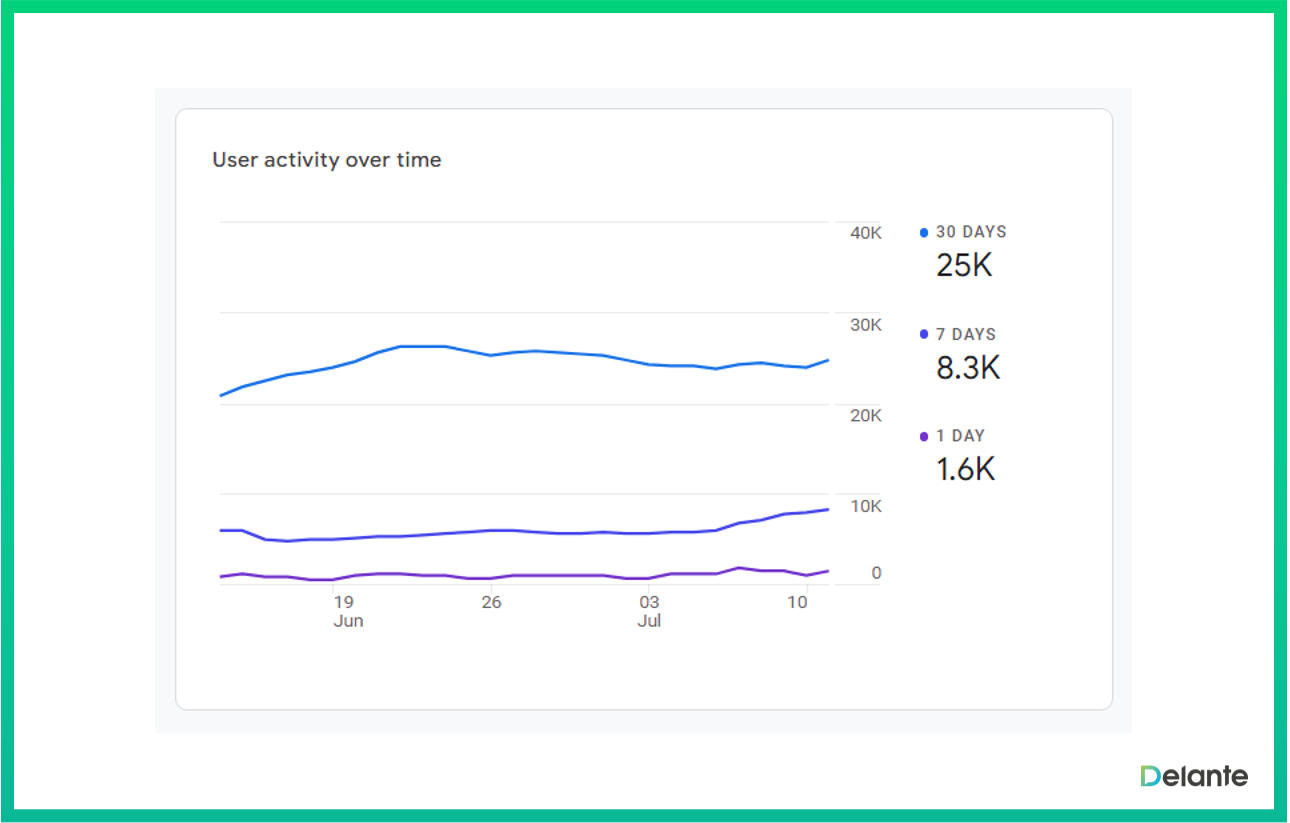Open the Delante logo
Viewport: 1290px width, 823px height.
click(1194, 776)
